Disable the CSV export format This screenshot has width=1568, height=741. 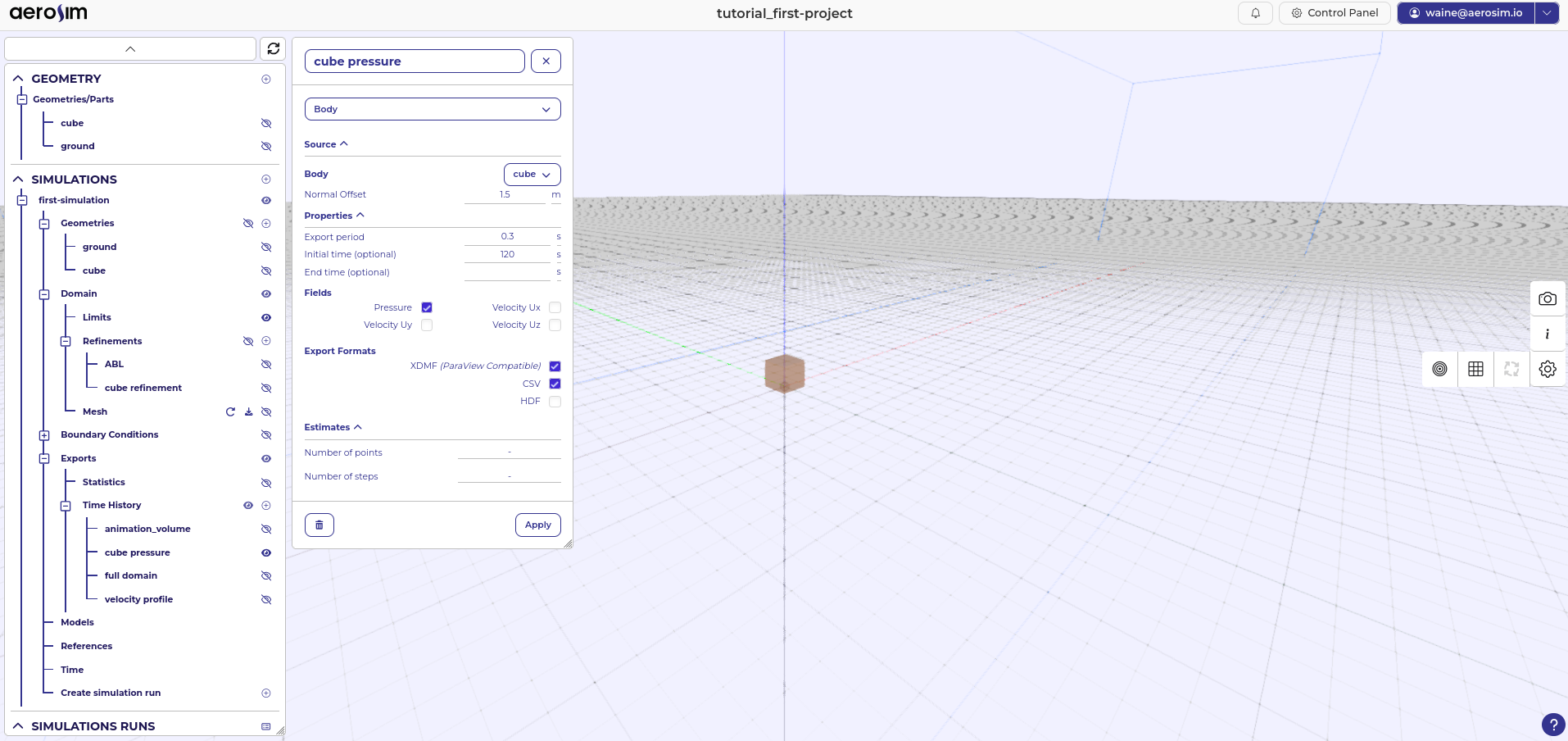point(555,384)
